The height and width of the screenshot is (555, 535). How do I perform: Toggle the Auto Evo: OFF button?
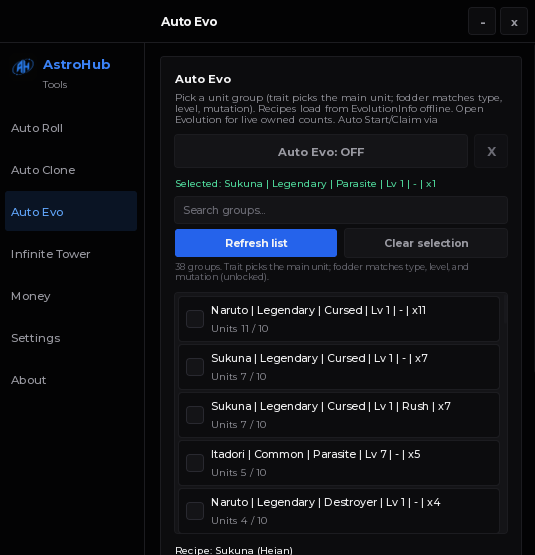pyautogui.click(x=321, y=151)
